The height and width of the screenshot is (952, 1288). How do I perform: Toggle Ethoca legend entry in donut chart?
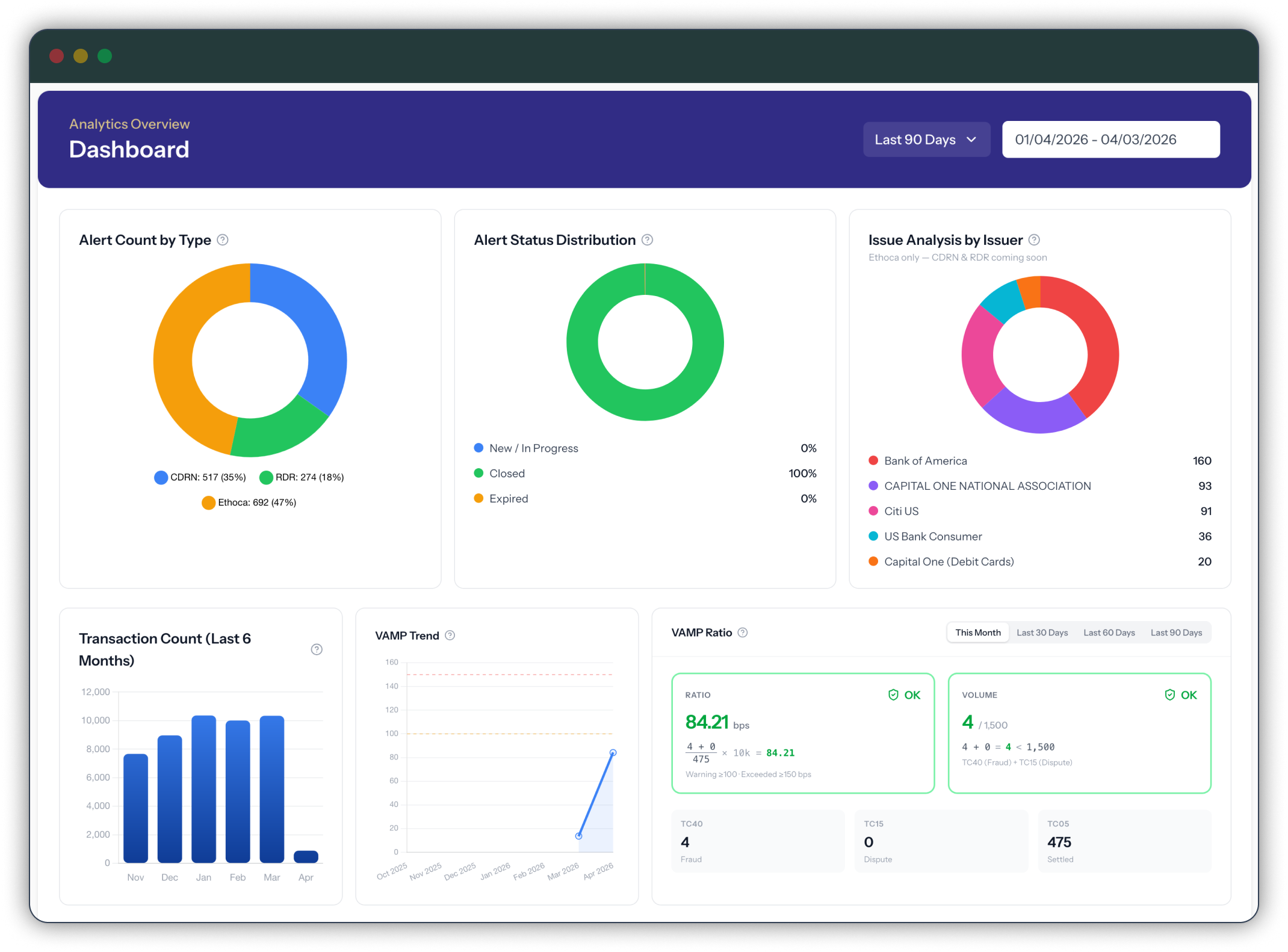[x=249, y=502]
